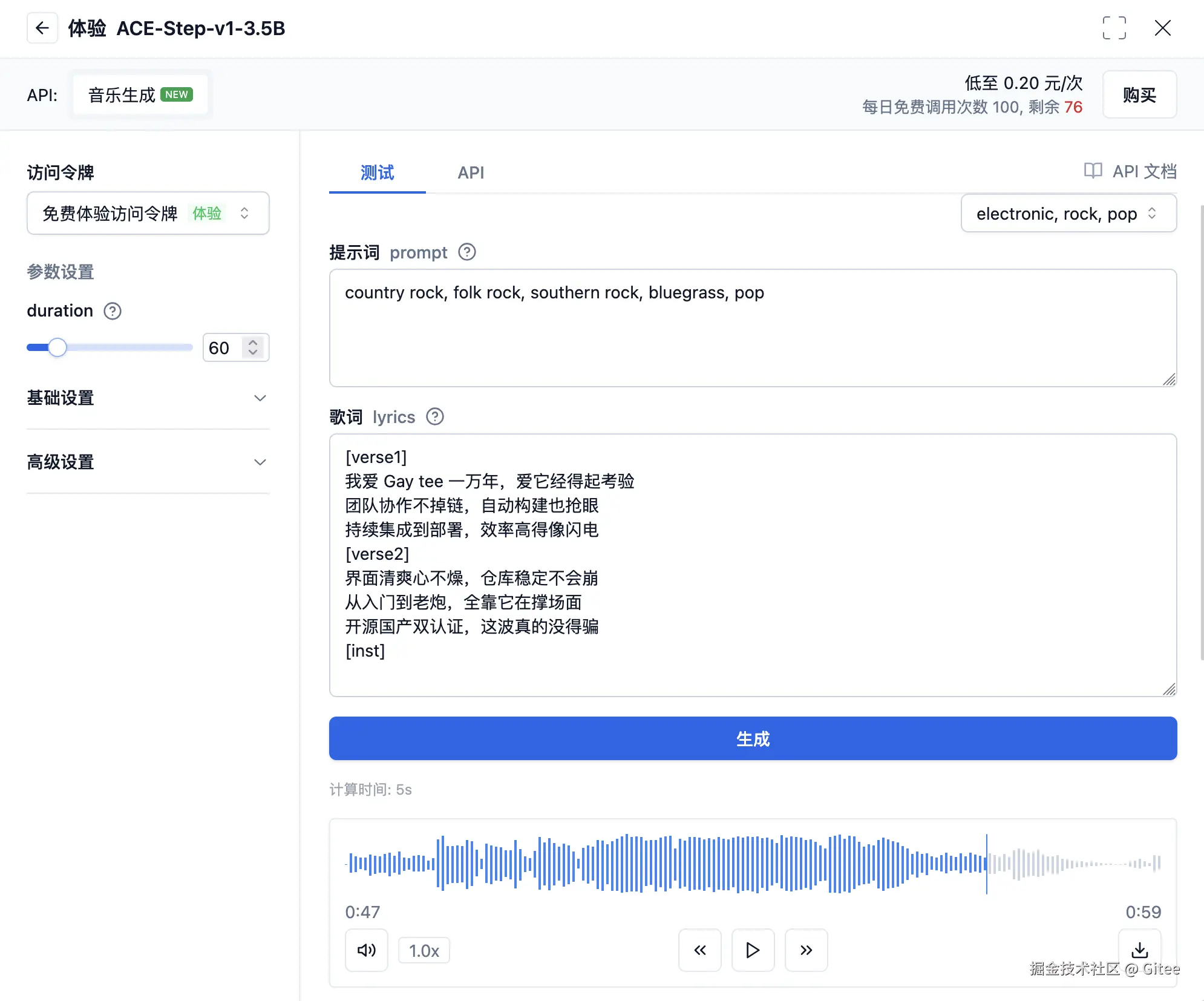Skip forward in the audio
This screenshot has width=1204, height=1001.
tap(806, 950)
